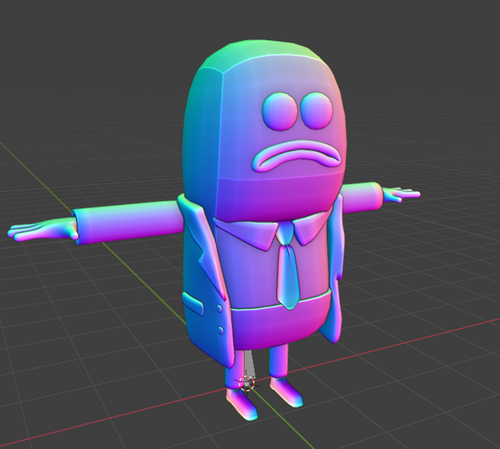Click the short arm on the right side
Image resolution: width=500 pixels, height=449 pixels.
[361, 196]
